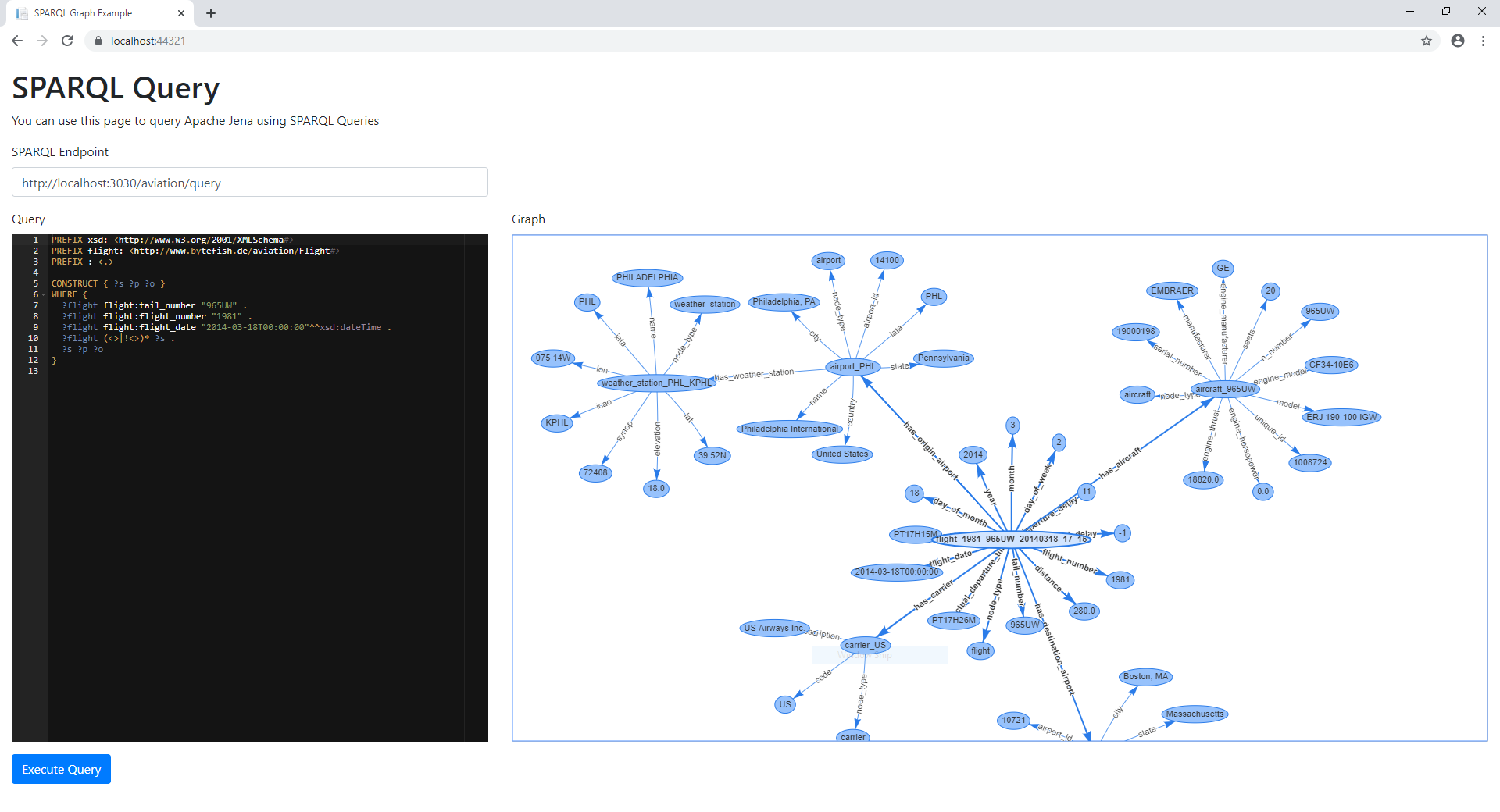Click the 39 52N latitude node
The height and width of the screenshot is (812, 1500).
[x=712, y=455]
